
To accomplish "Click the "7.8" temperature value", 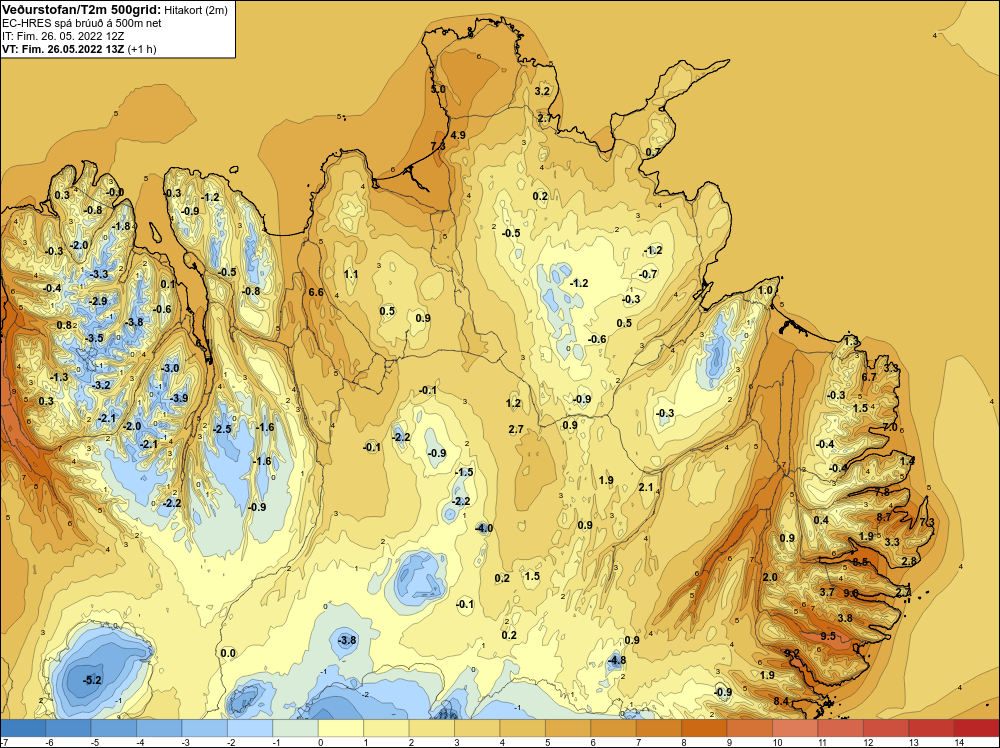I will pos(882,492).
